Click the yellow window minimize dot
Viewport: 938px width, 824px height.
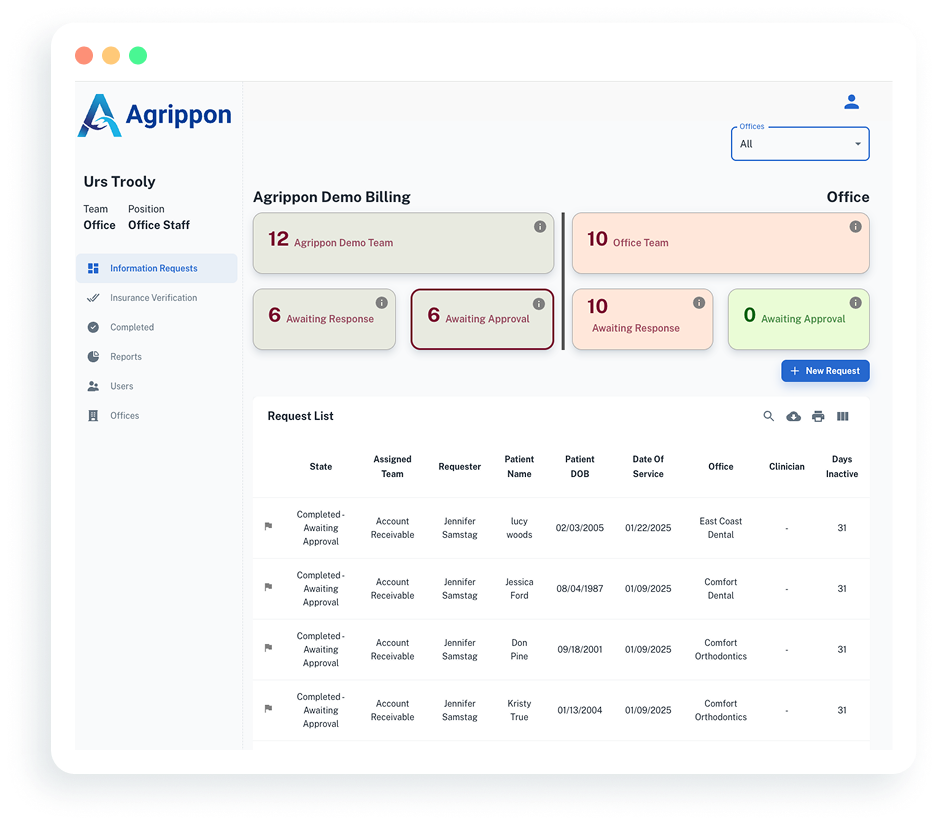click(x=111, y=55)
